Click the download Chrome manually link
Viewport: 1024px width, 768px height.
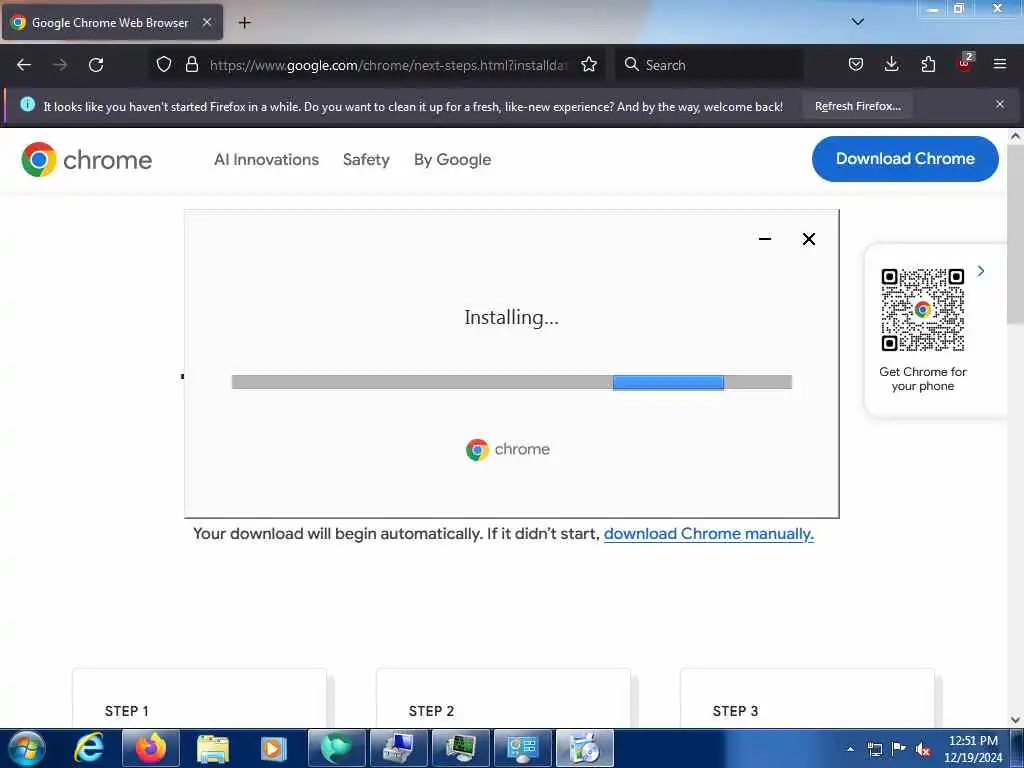709,534
